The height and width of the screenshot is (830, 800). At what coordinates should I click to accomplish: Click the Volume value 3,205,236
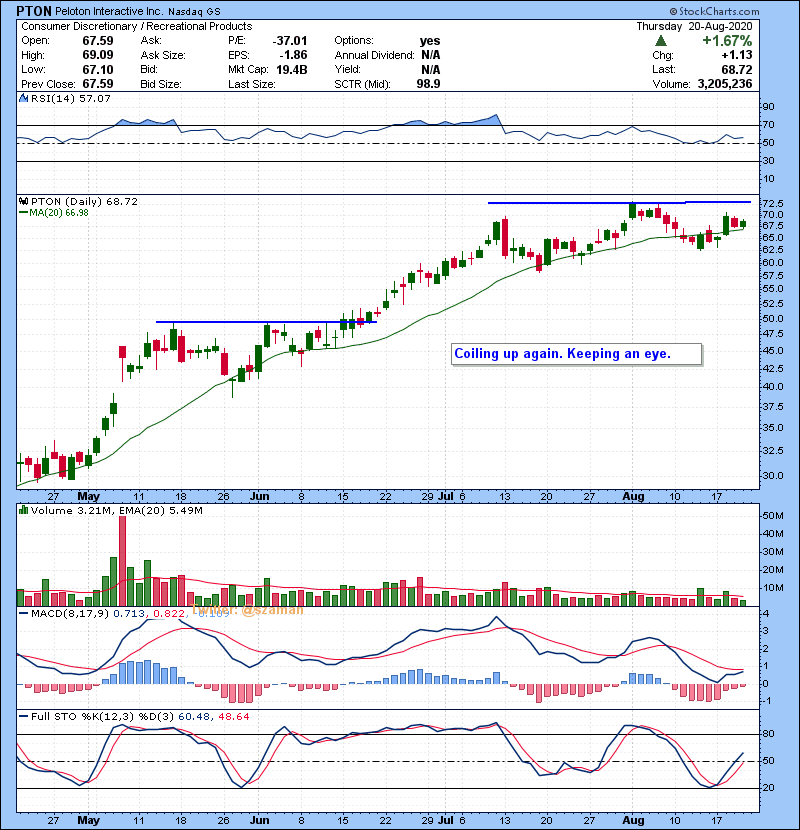coord(725,84)
